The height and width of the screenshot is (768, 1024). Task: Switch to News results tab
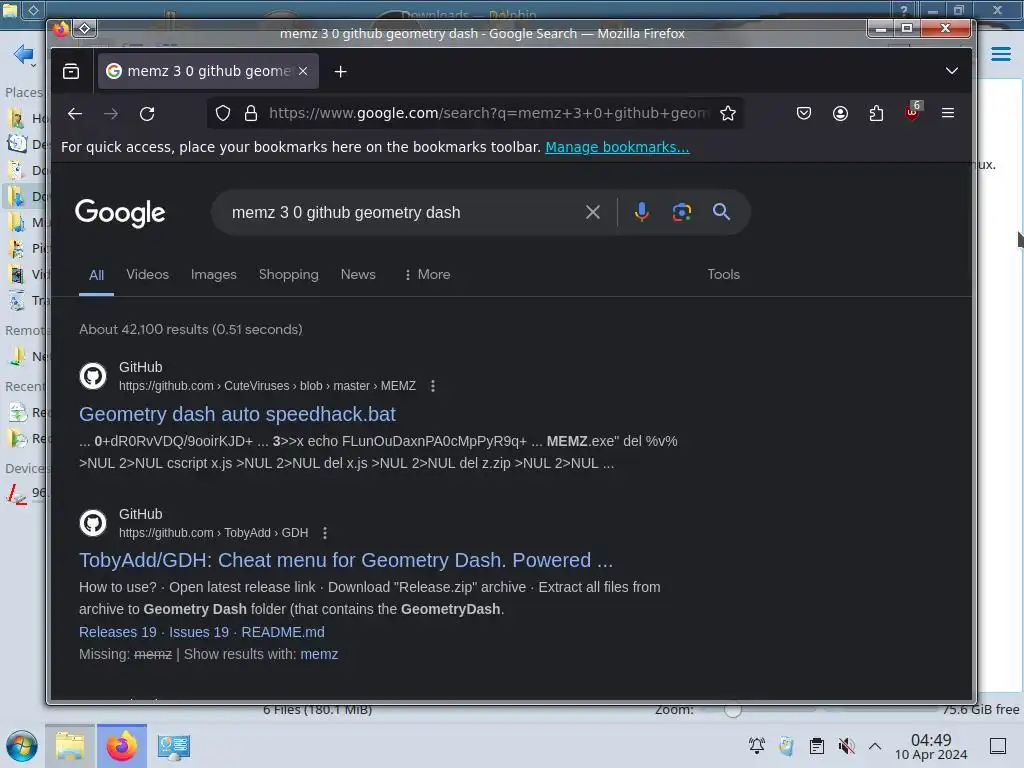pos(358,274)
